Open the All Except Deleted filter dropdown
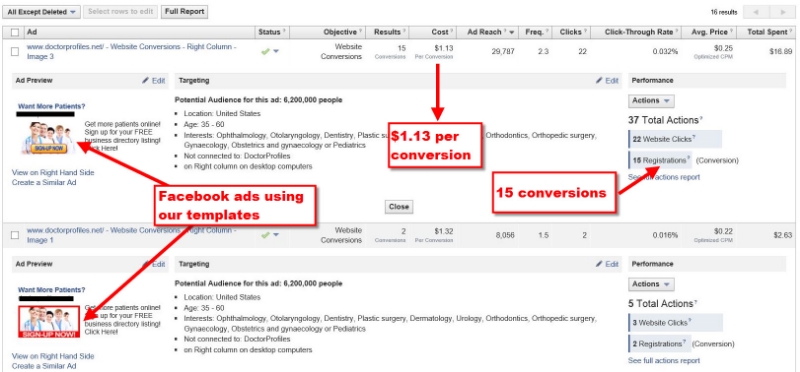 (41, 11)
